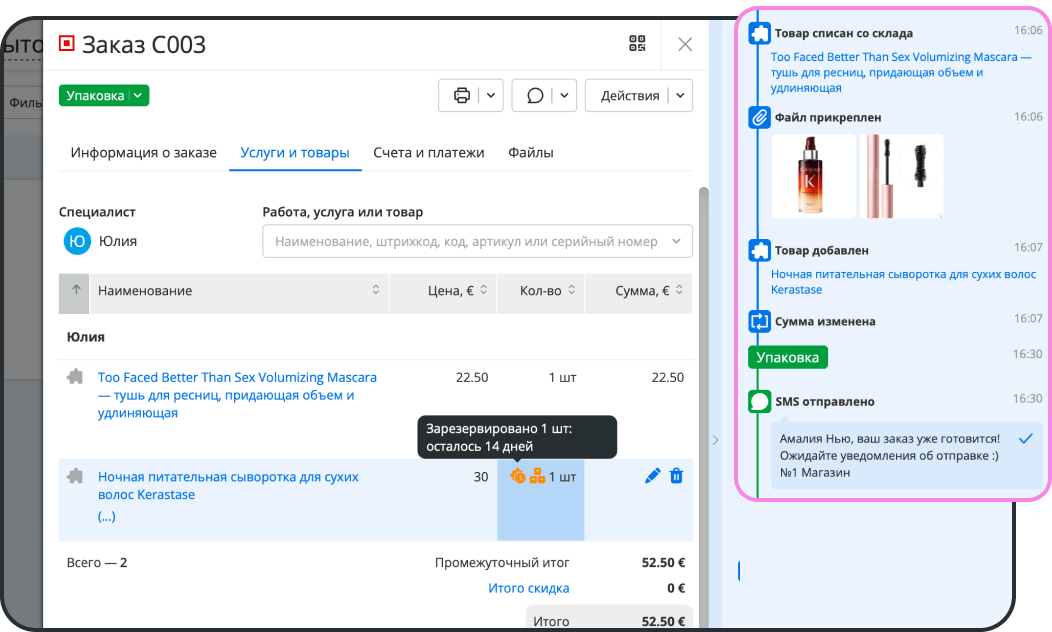Viewport: 1052px width, 632px height.
Task: Open Ночная питательная сыворотка link in feed
Action: pos(903,282)
